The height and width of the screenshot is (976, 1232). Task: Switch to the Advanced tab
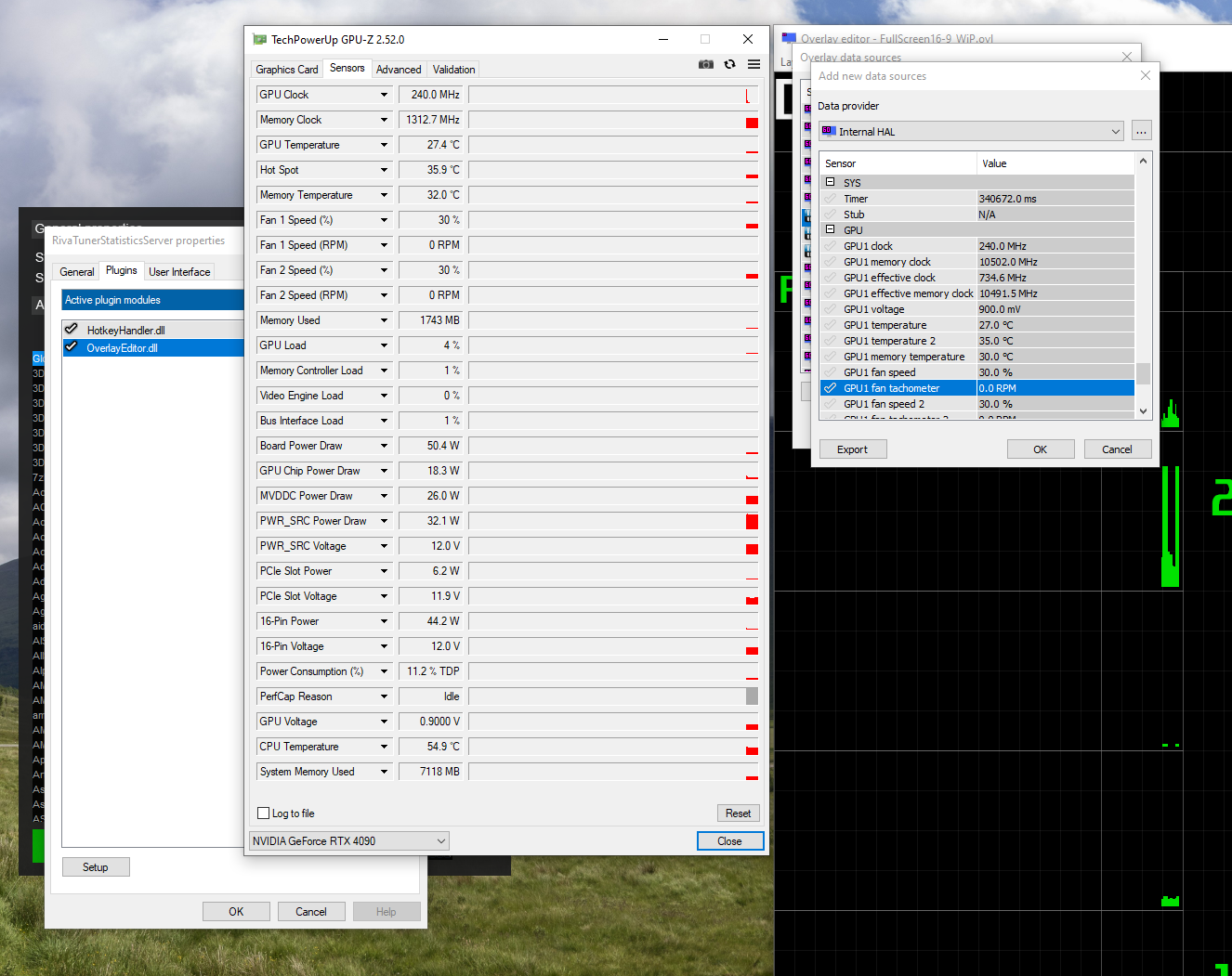[x=399, y=70]
